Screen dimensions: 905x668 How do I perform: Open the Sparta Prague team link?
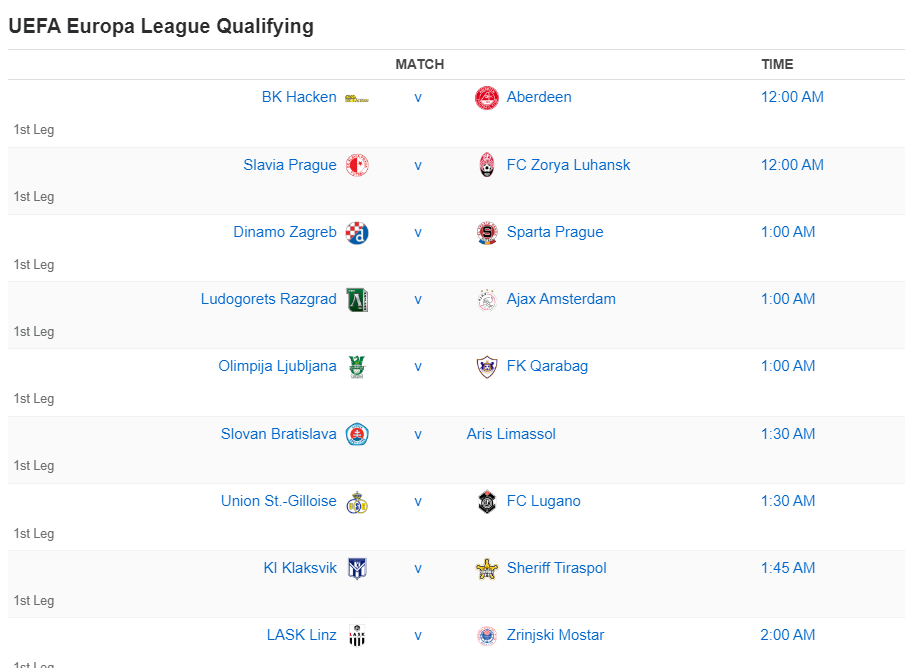pos(555,232)
